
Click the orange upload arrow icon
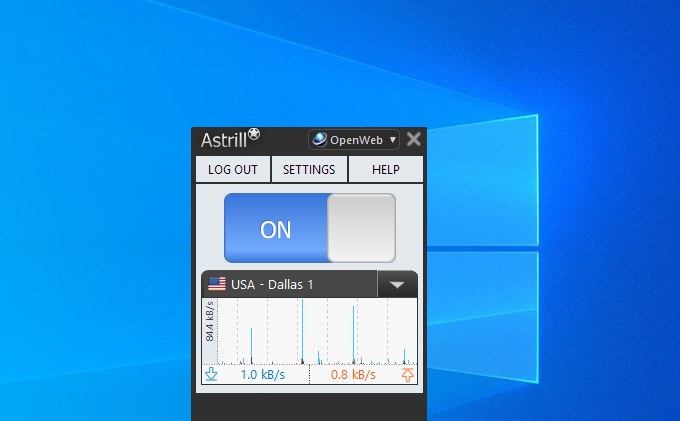tap(407, 375)
